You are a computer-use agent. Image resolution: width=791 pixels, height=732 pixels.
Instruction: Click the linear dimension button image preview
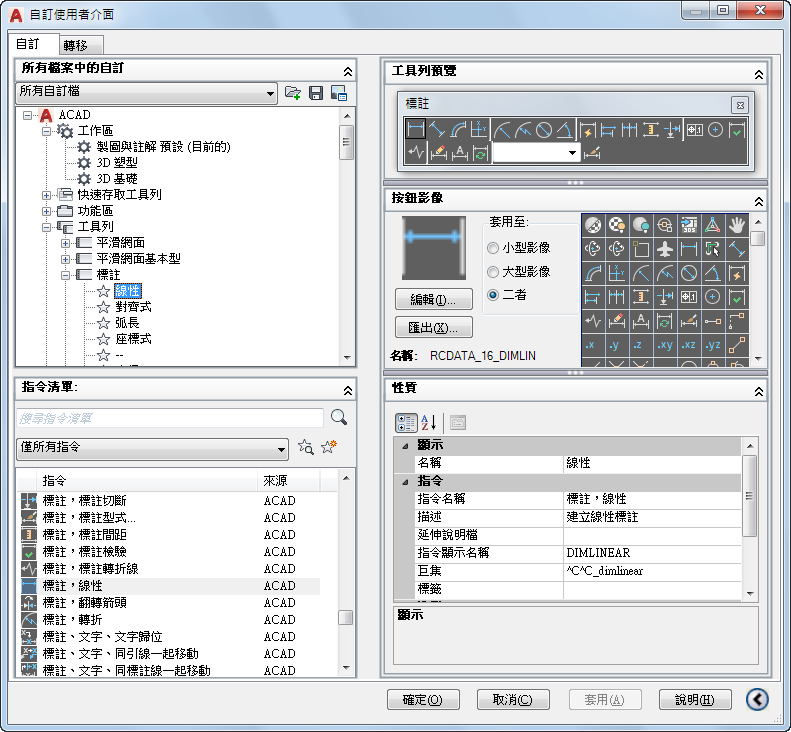[433, 248]
